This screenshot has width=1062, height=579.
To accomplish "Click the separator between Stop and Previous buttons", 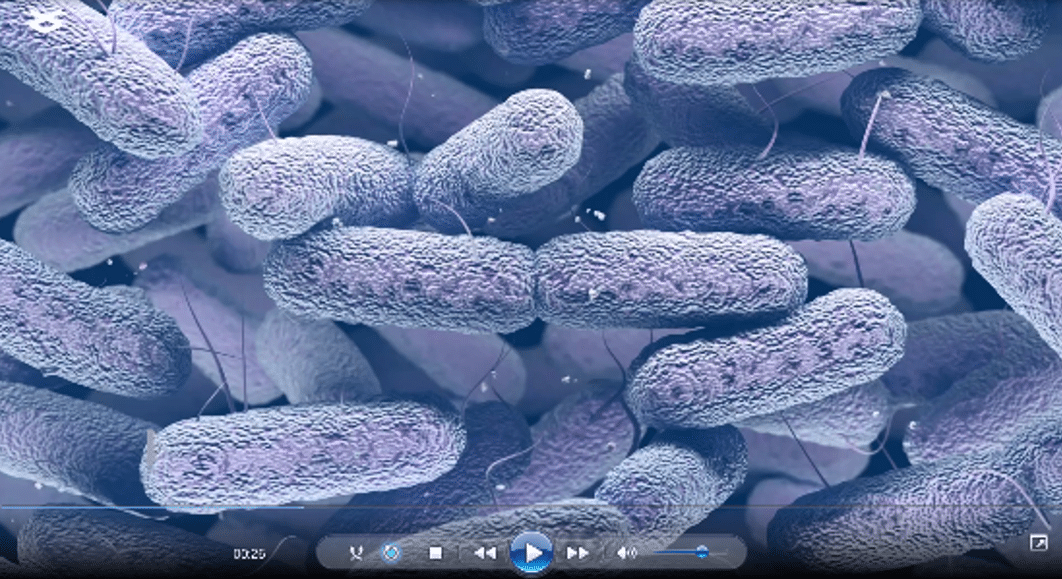I will coord(460,553).
